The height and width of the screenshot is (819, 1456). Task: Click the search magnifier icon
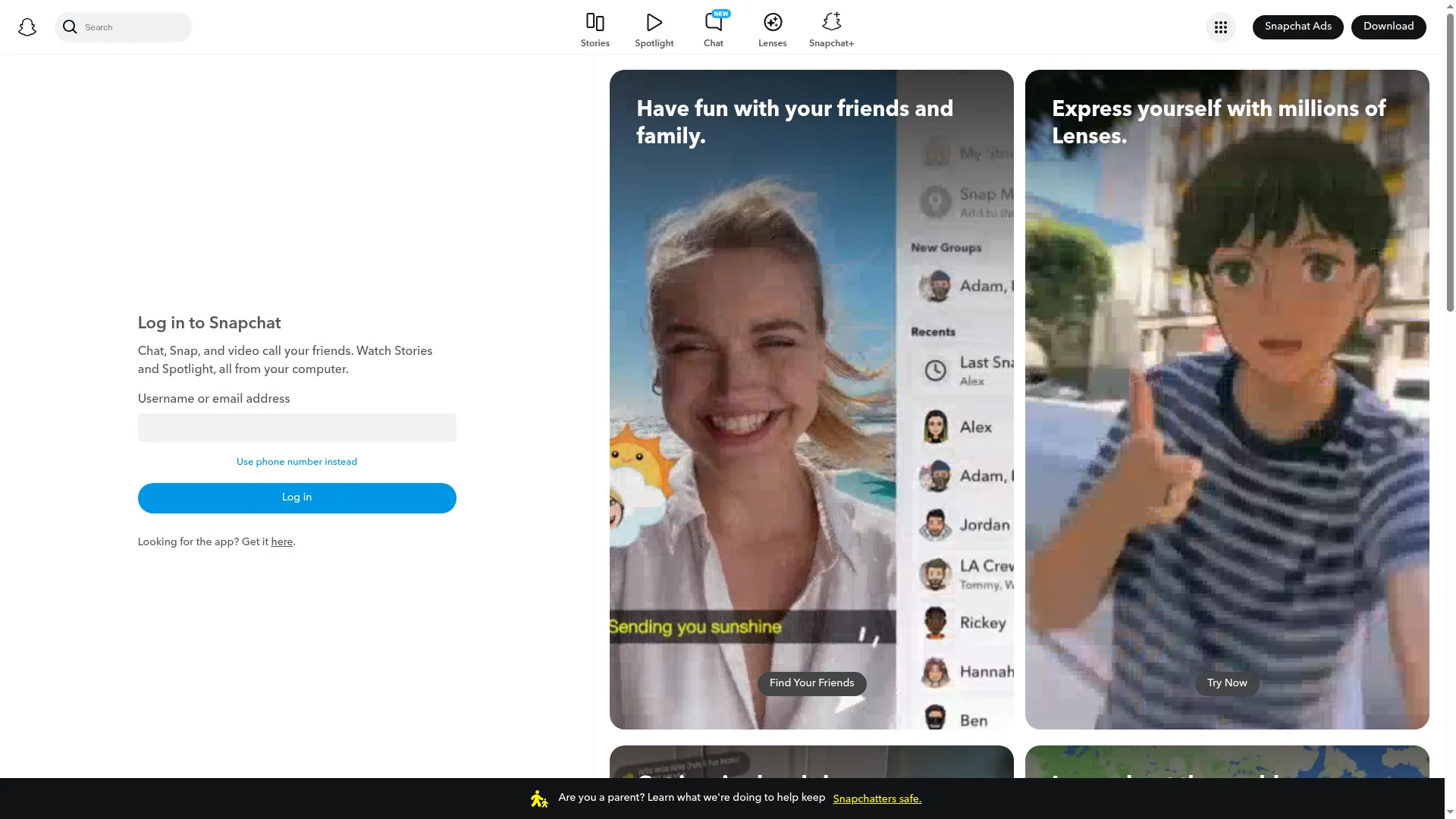[x=70, y=27]
